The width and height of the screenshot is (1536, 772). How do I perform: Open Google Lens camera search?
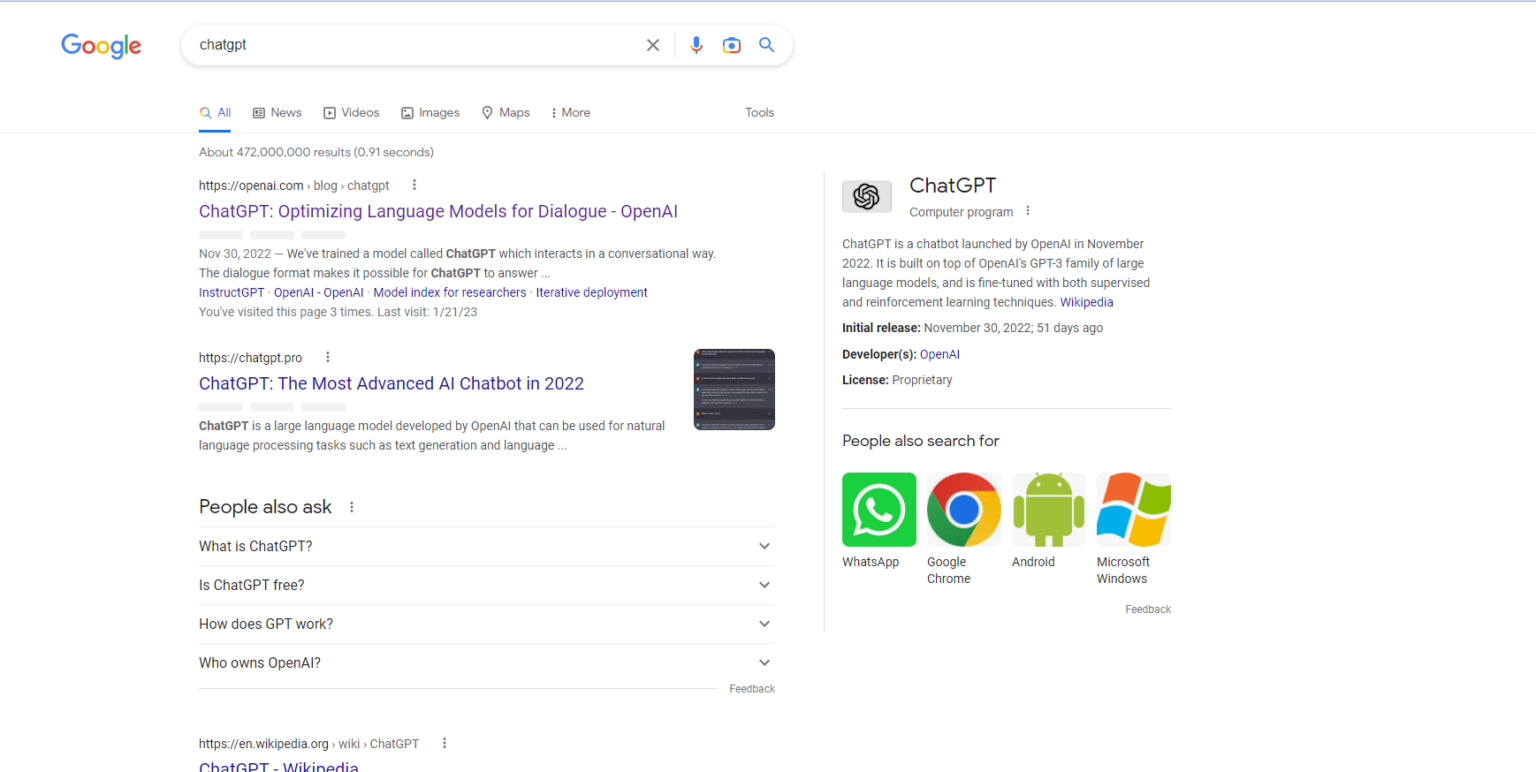731,45
